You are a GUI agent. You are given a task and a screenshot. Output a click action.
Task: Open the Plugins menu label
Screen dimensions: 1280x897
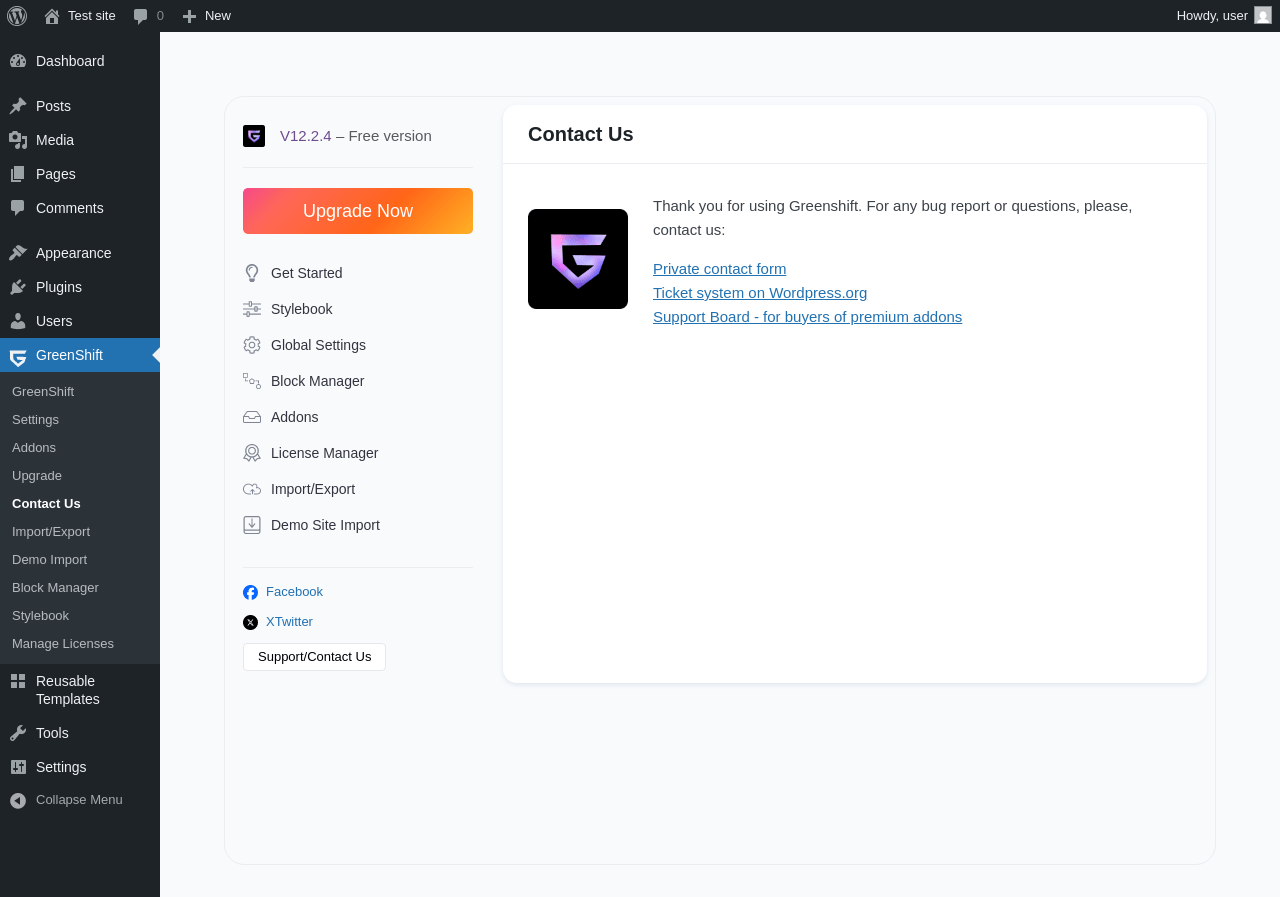tap(59, 287)
